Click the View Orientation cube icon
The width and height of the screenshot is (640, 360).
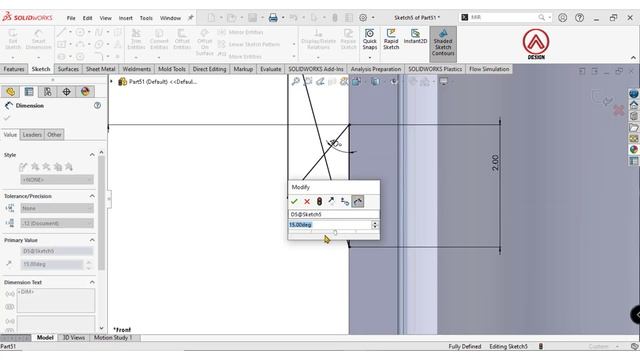coord(356,82)
